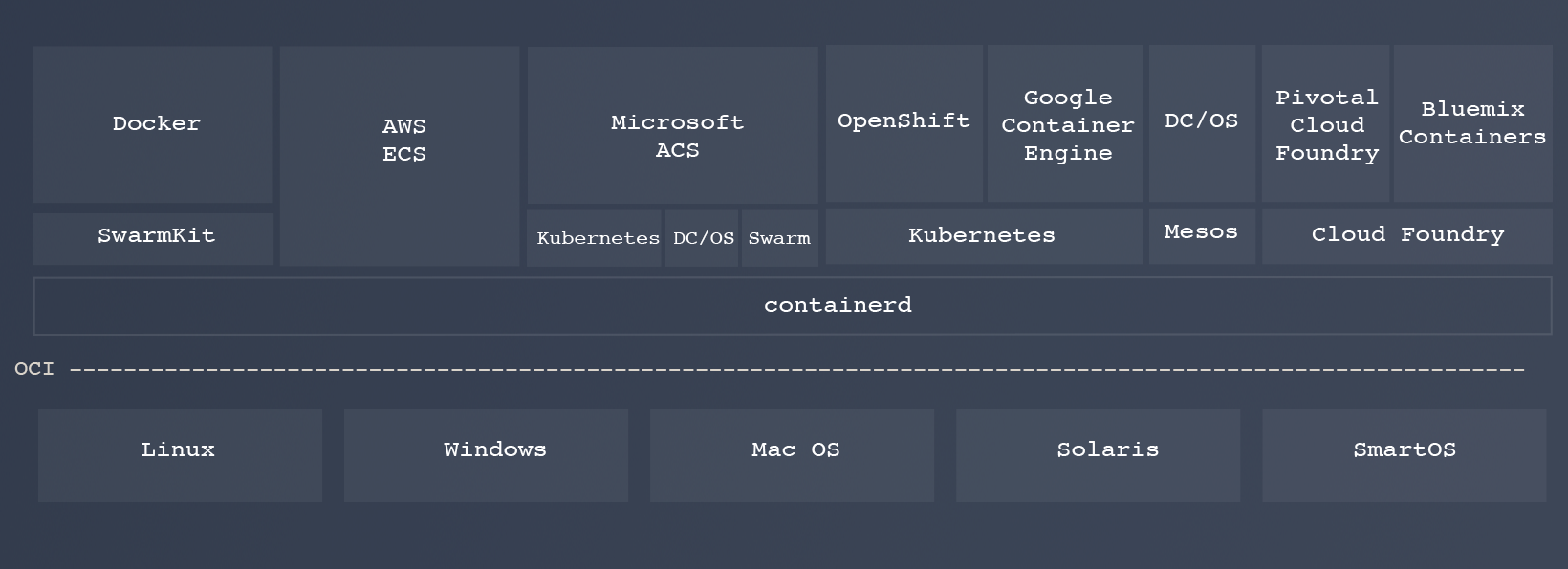Click the Cloud Foundry box below Bluemix
Viewport: 1568px width, 569px height.
click(x=1406, y=236)
